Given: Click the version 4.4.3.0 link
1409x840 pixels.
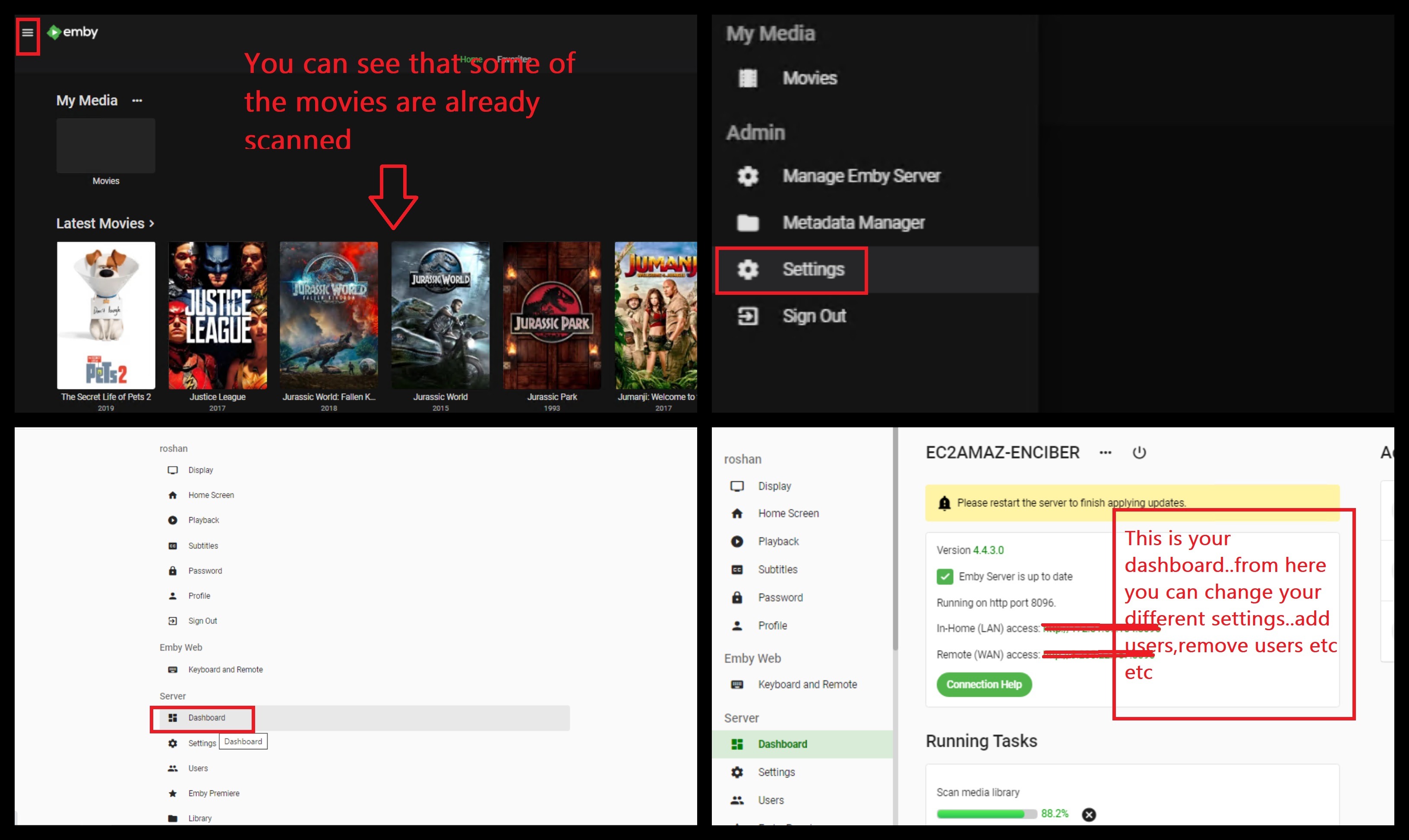Looking at the screenshot, I should pos(988,550).
